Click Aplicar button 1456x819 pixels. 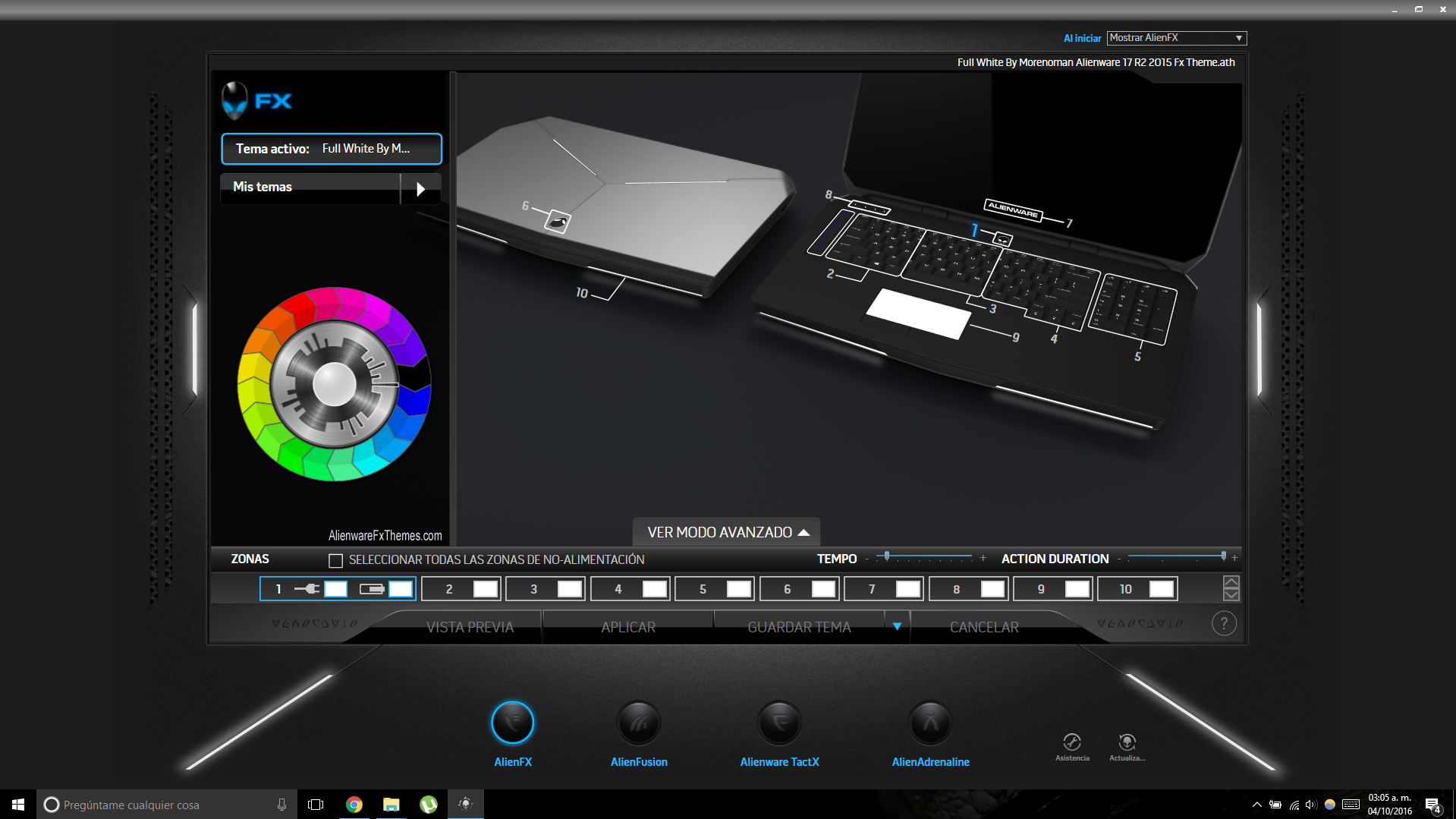[628, 627]
